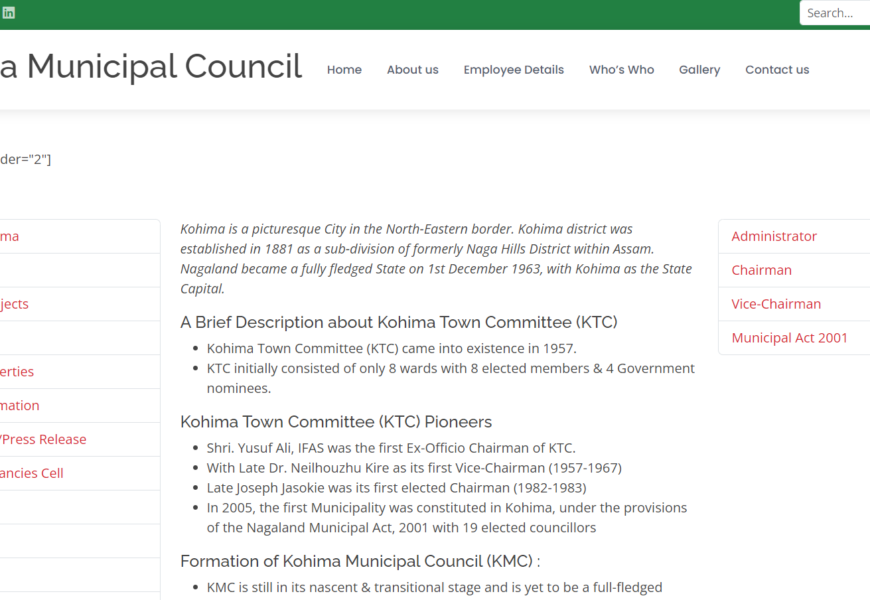The width and height of the screenshot is (870, 600).
Task: Select Who's Who in the navigation
Action: (621, 69)
